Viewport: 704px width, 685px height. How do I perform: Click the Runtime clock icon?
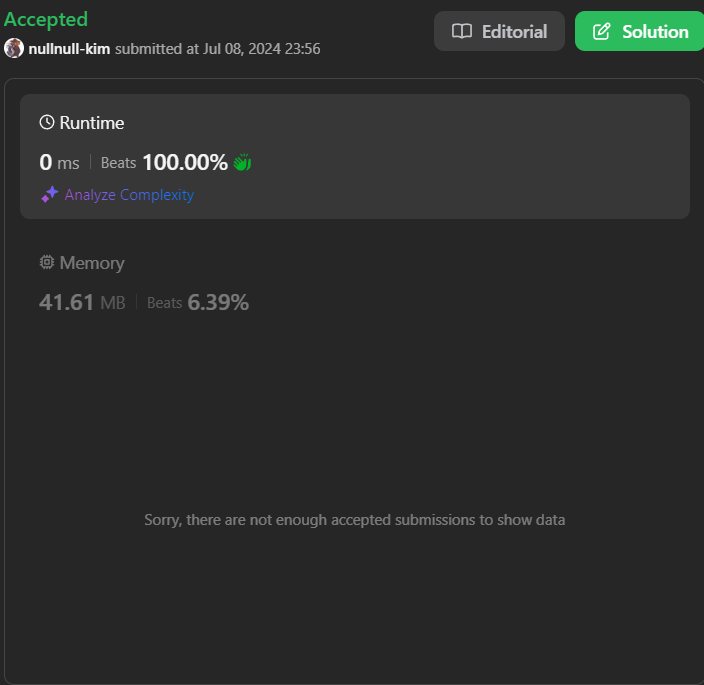[x=47, y=123]
